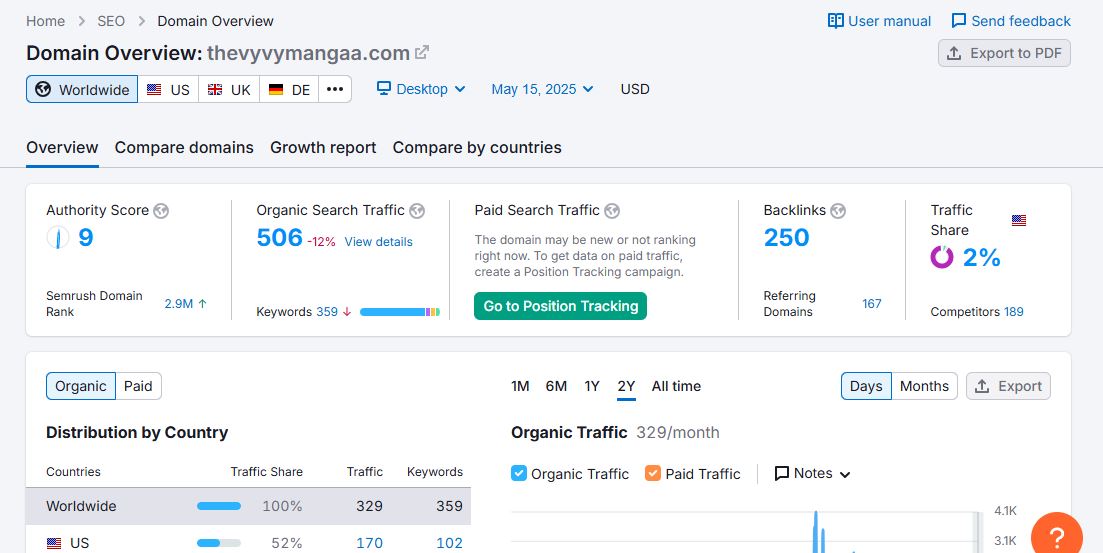Image resolution: width=1103 pixels, height=553 pixels.
Task: Open the 250 backlinks number link
Action: [786, 238]
